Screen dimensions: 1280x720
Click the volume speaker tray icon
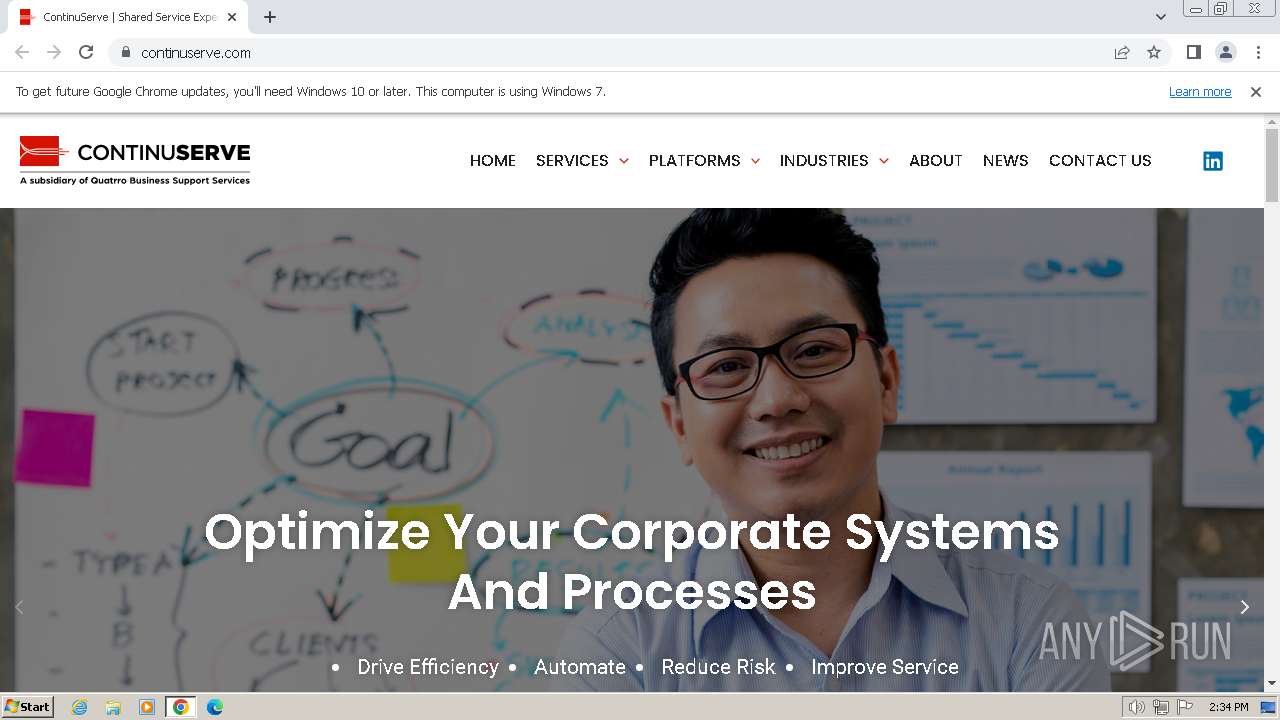pos(1137,707)
